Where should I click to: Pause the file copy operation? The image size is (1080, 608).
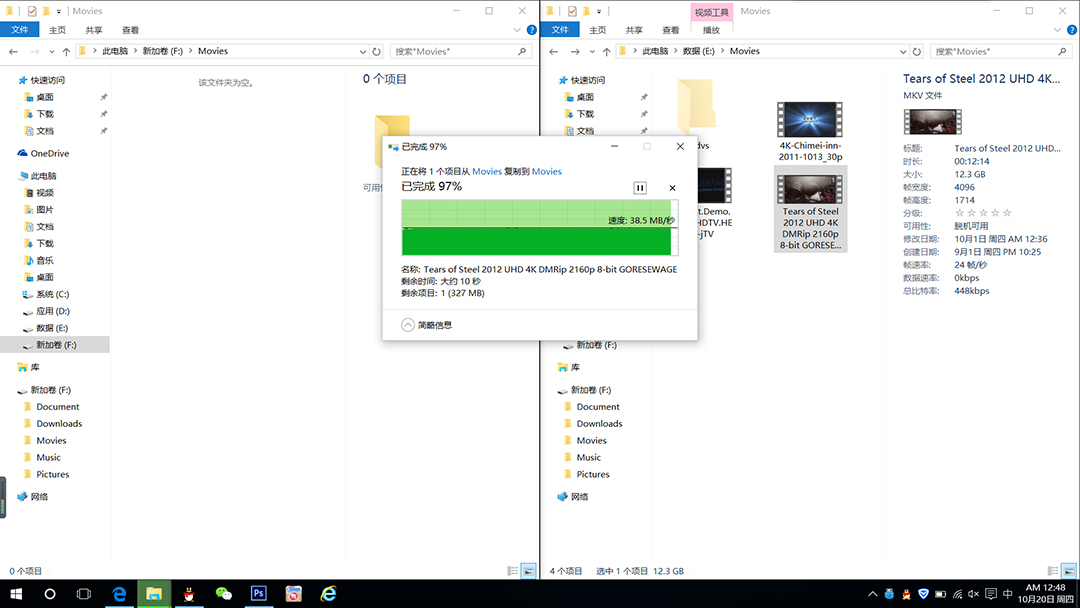(640, 188)
